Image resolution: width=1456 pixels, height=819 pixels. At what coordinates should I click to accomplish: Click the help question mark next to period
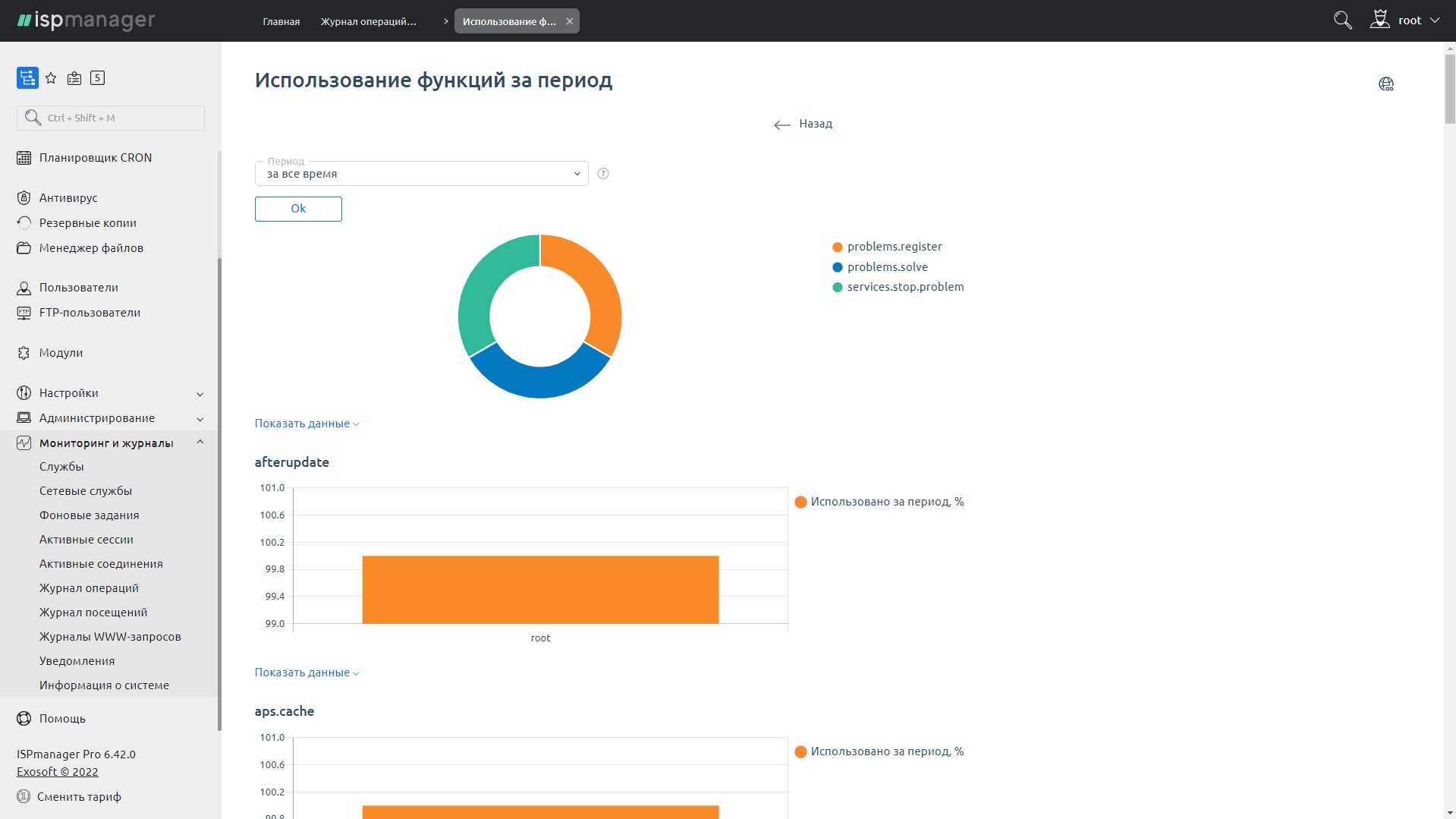tap(603, 174)
